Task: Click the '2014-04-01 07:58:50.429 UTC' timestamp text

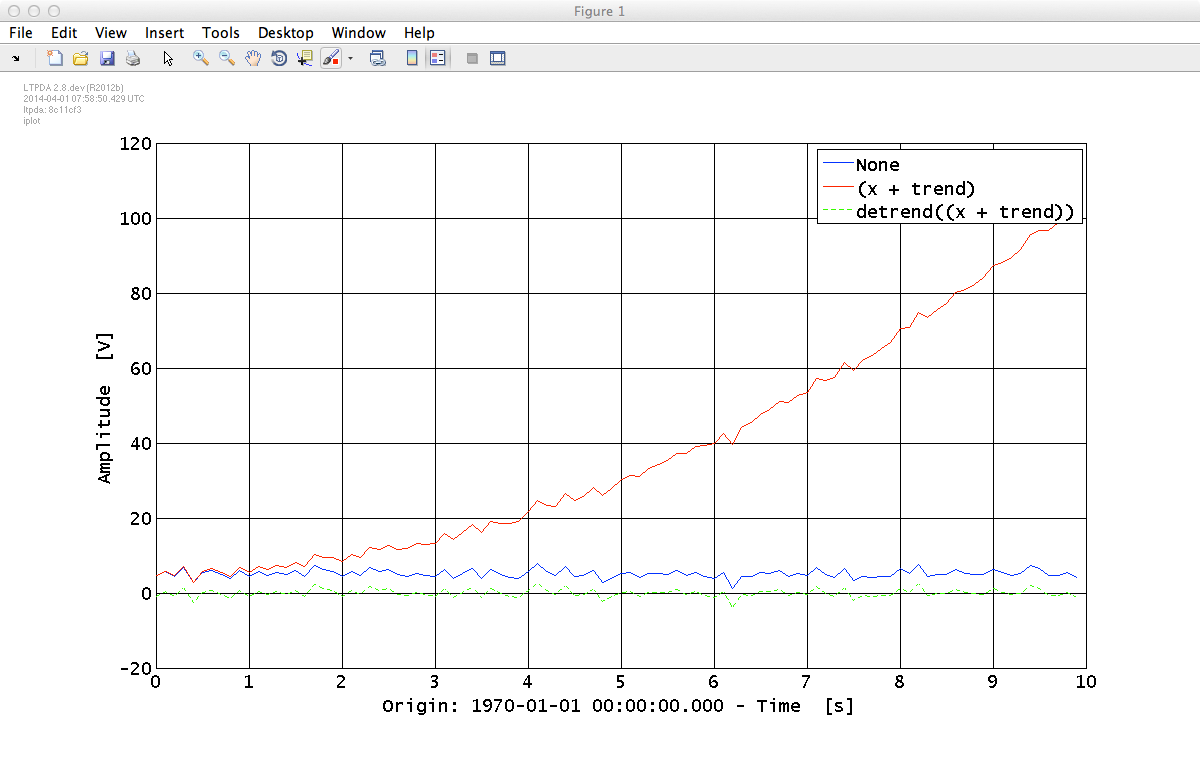Action: (x=84, y=99)
